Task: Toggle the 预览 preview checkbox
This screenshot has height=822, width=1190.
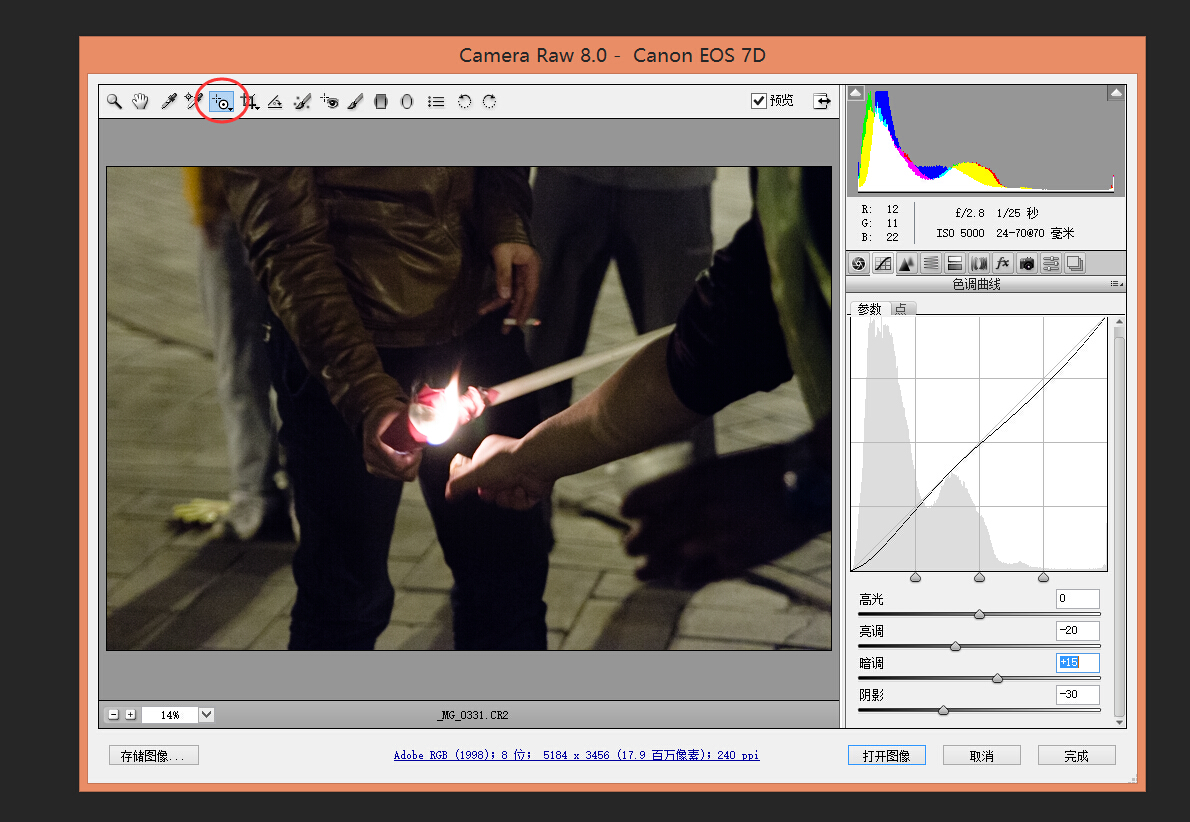Action: [x=759, y=101]
